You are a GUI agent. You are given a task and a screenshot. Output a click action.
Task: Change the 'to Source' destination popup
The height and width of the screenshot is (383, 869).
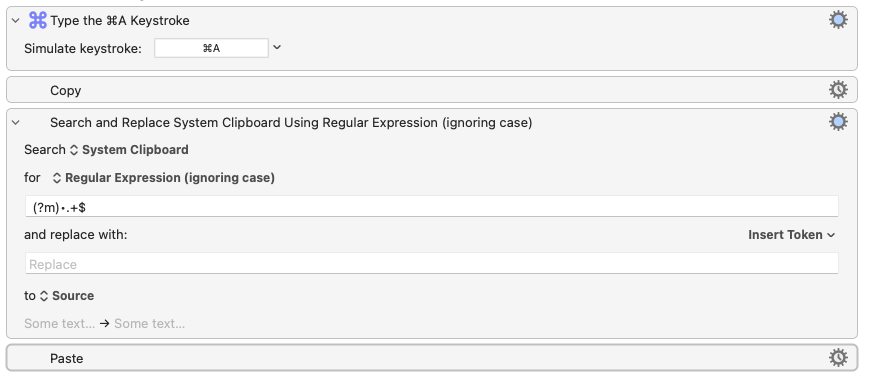[x=67, y=296]
